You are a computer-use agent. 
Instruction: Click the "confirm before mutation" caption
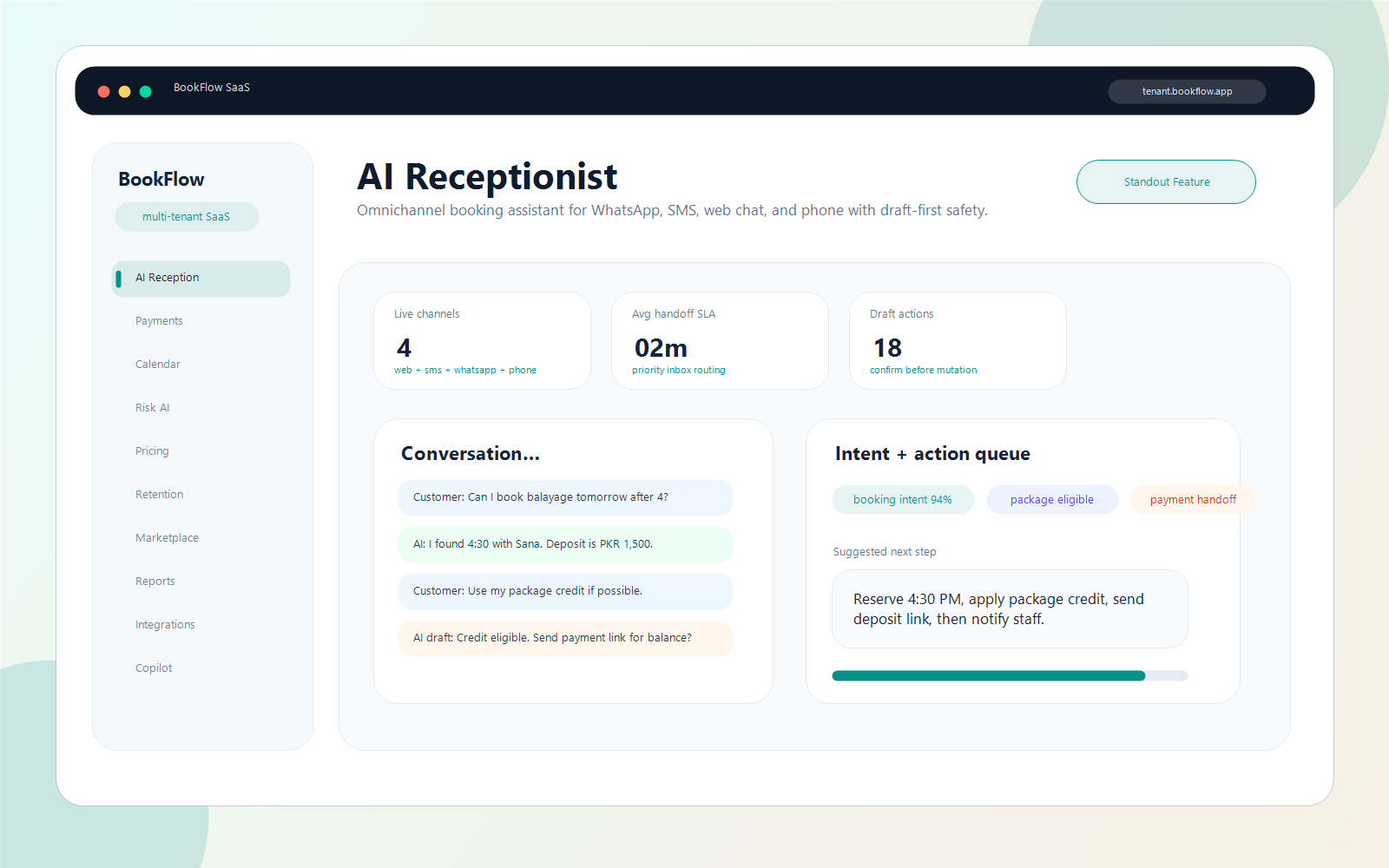coord(924,371)
